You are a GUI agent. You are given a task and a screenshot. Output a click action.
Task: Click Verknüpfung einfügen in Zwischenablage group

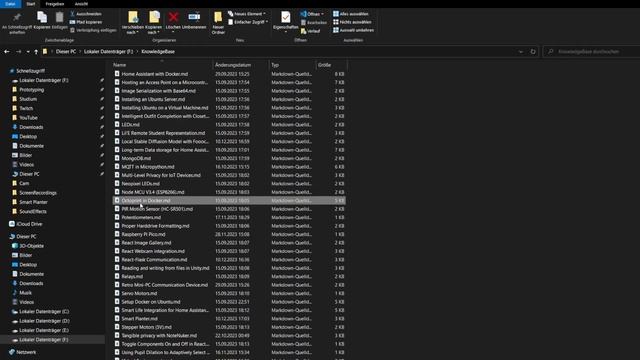(93, 30)
